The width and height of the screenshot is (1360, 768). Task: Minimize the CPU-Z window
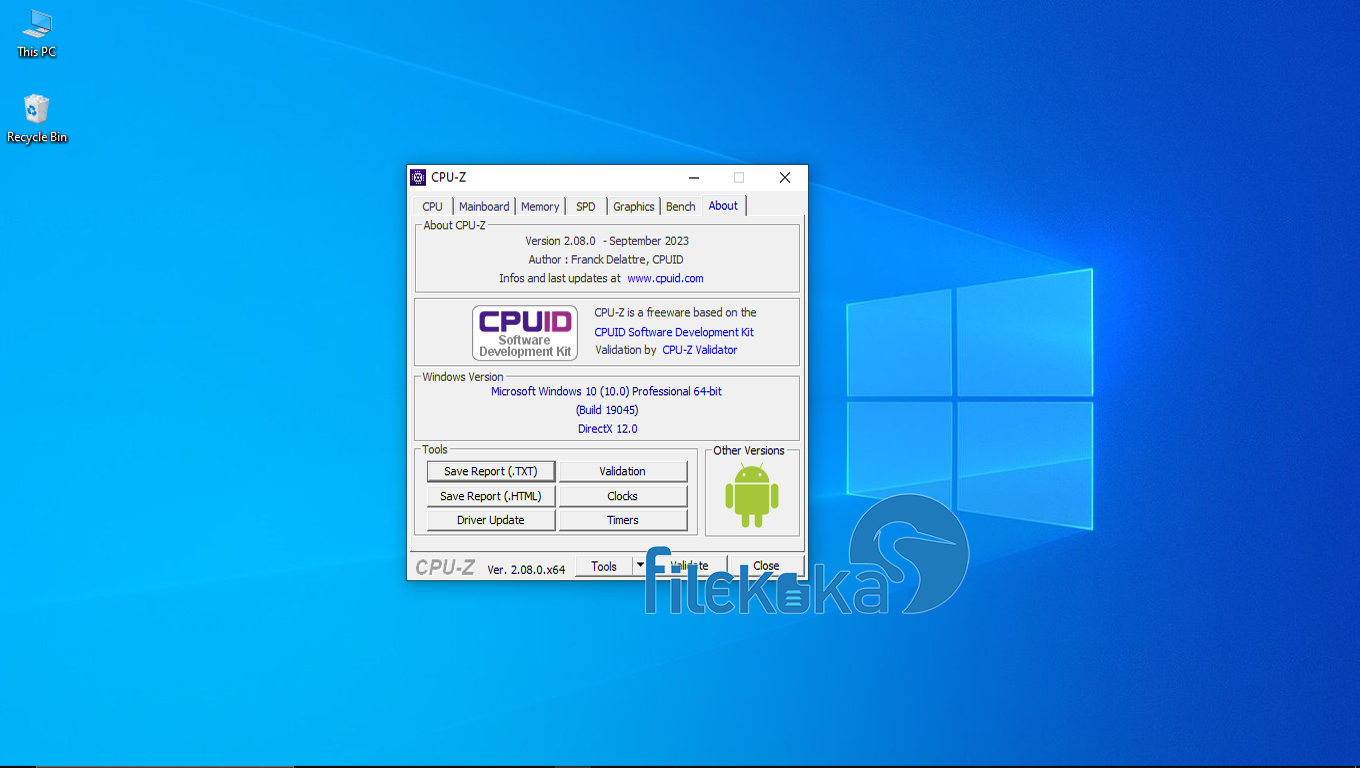click(x=694, y=177)
